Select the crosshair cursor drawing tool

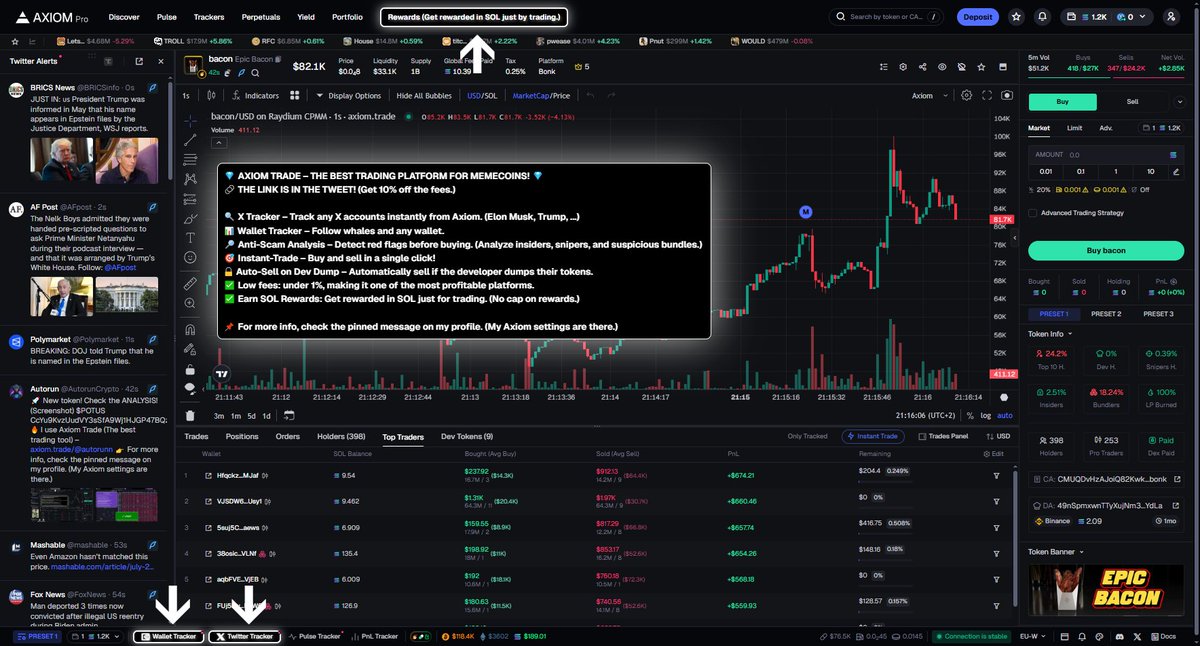point(190,120)
